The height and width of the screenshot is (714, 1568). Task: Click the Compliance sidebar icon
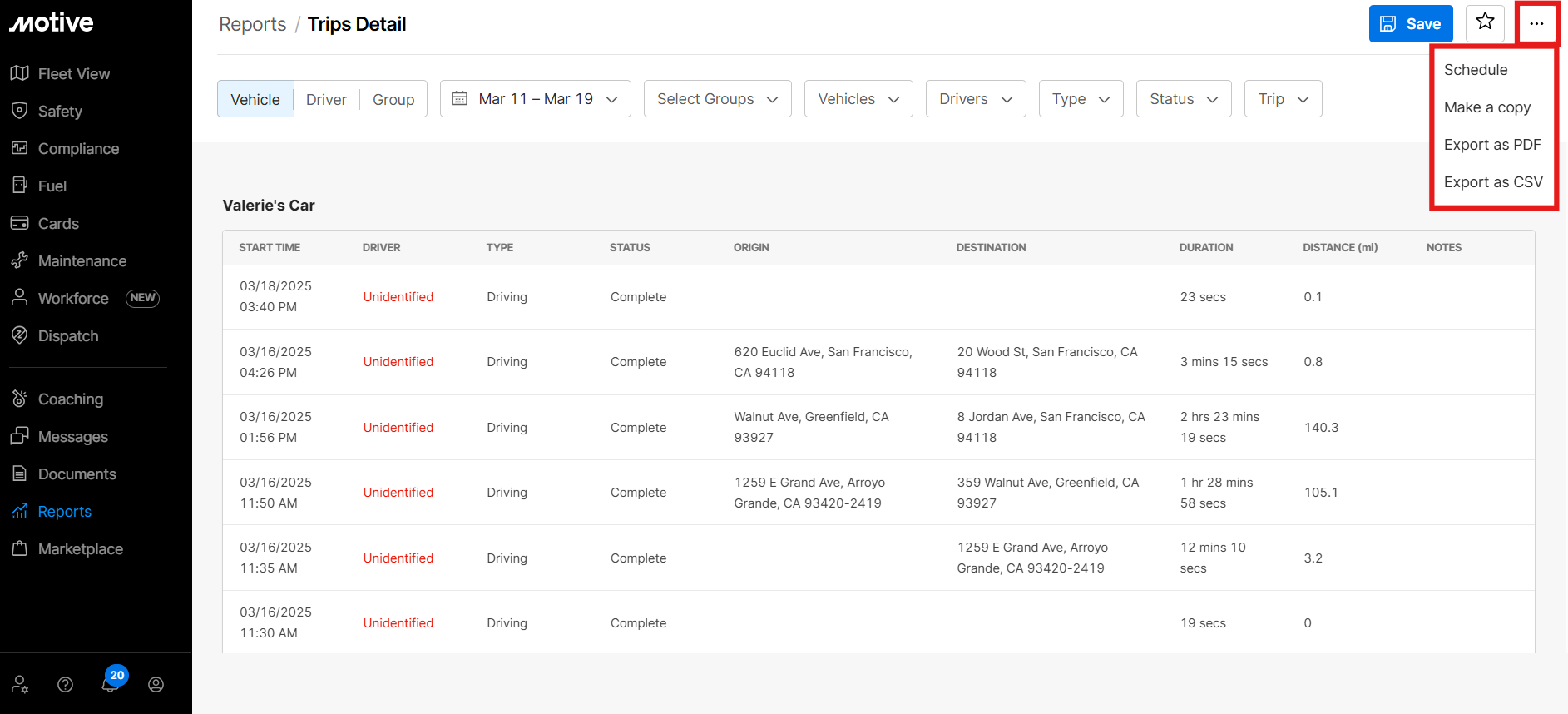[x=20, y=148]
